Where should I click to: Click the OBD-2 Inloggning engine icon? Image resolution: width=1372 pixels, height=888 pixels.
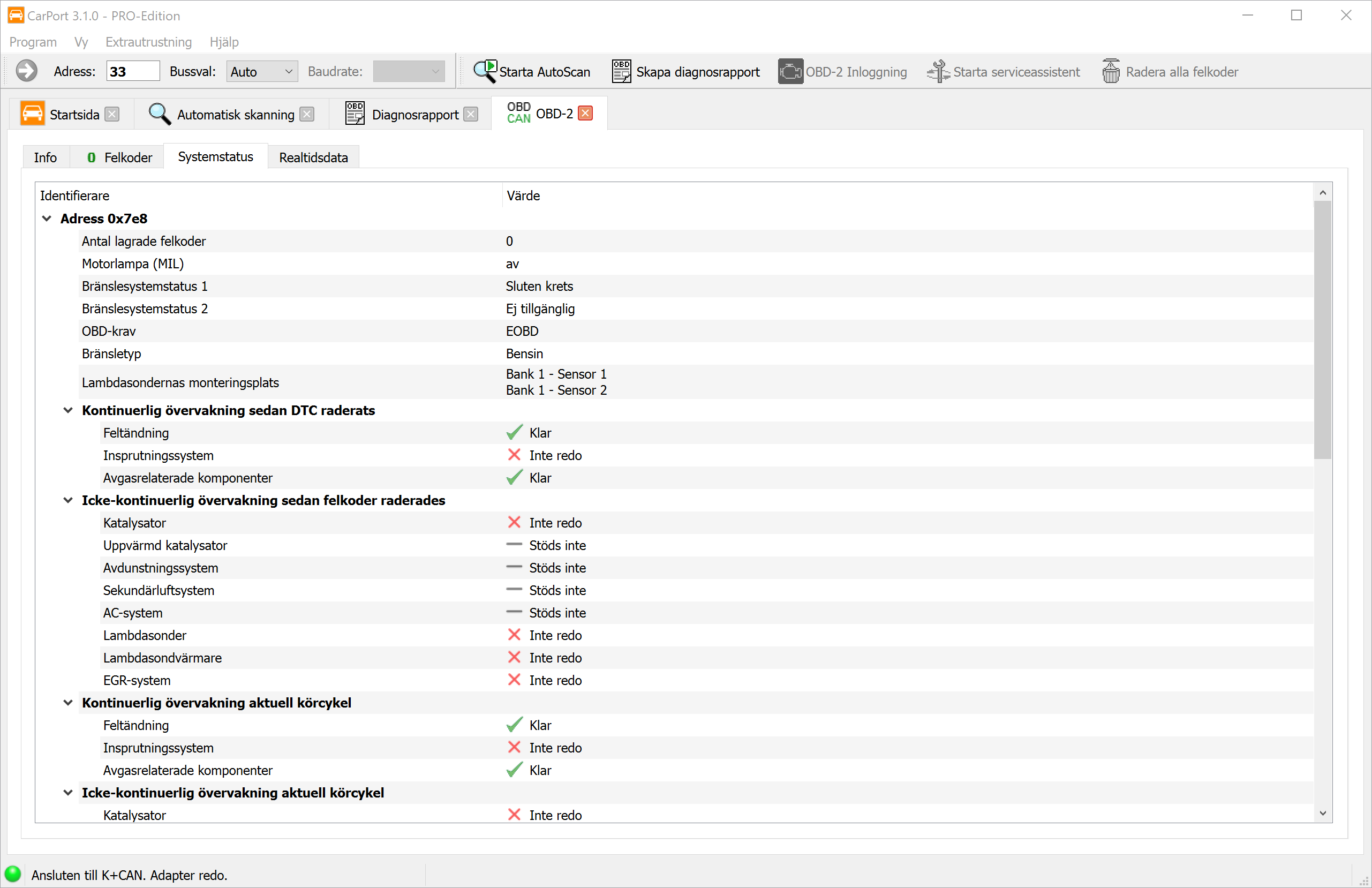coord(790,72)
